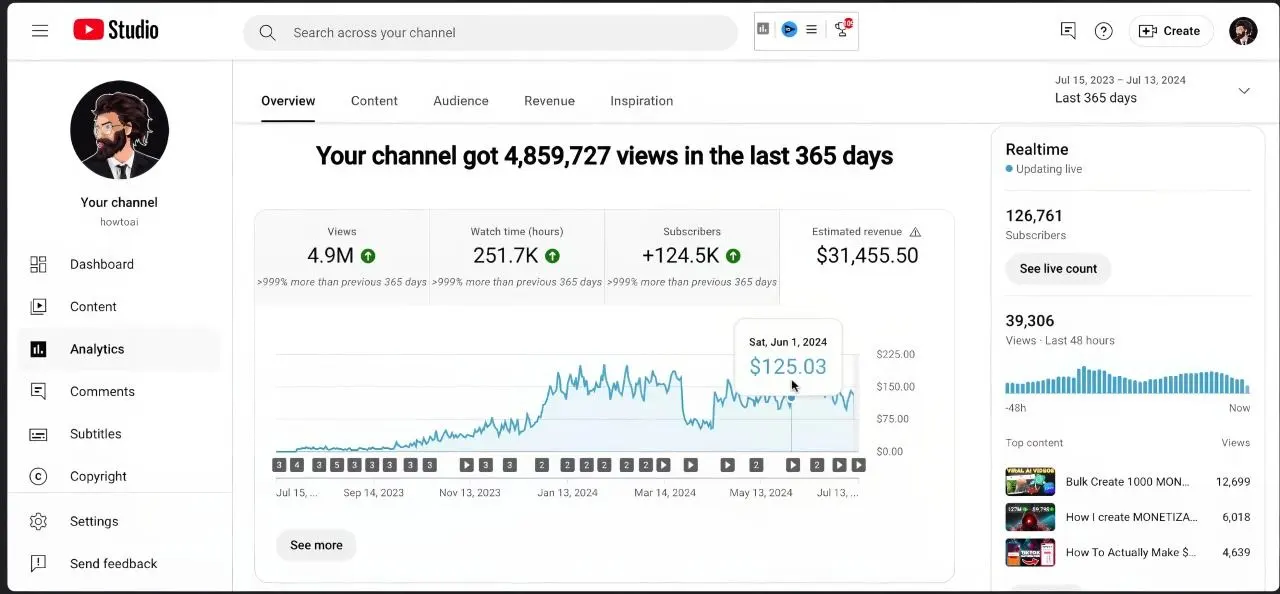Click the bar chart extension icon
Screen dimensions: 1280x594
[764, 29]
